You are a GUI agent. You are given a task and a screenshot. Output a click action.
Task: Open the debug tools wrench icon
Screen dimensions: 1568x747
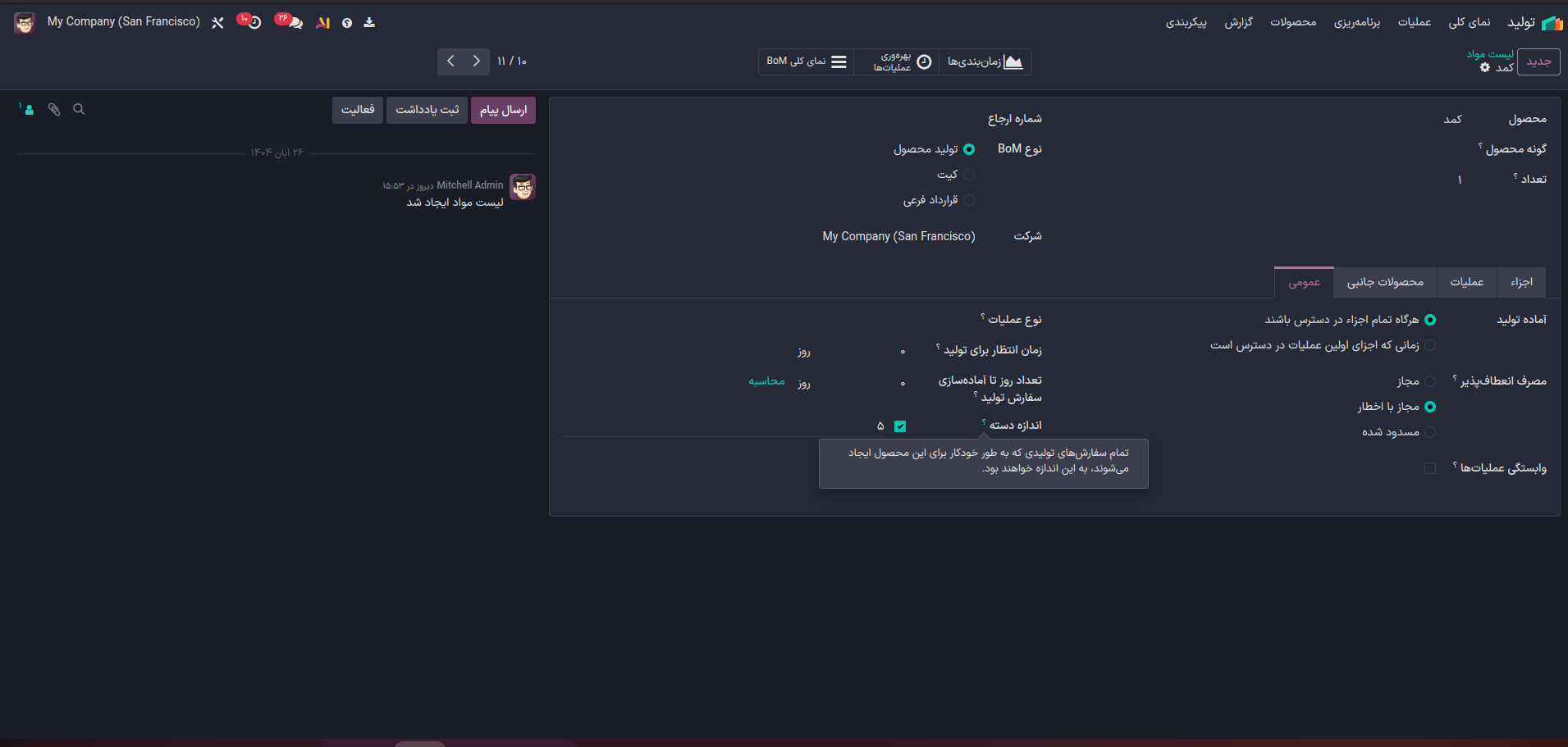pos(217,23)
